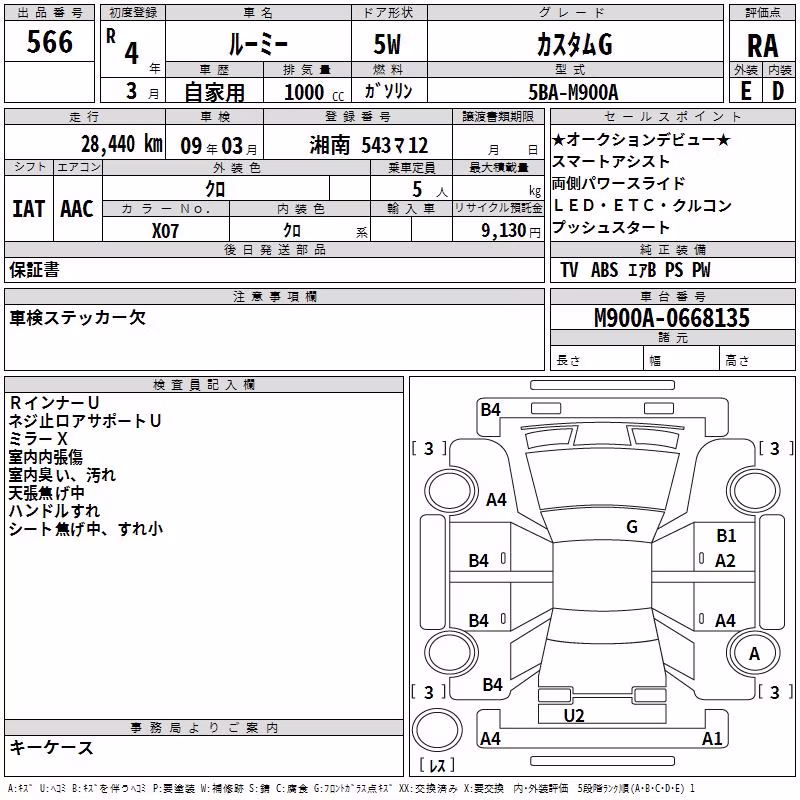Click sales point 両側パワースライド
800x800 pixels.
pos(618,184)
